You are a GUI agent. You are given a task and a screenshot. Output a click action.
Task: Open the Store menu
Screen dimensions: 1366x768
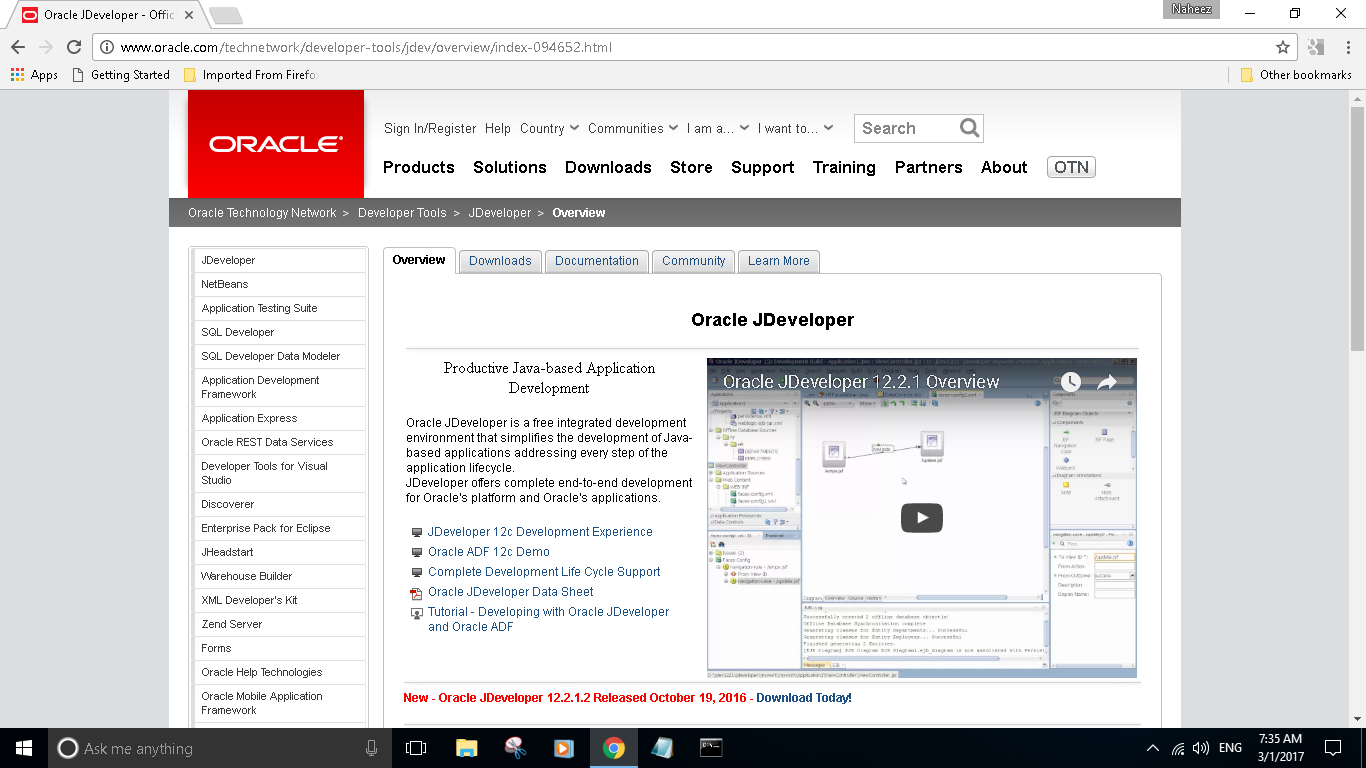coord(691,167)
